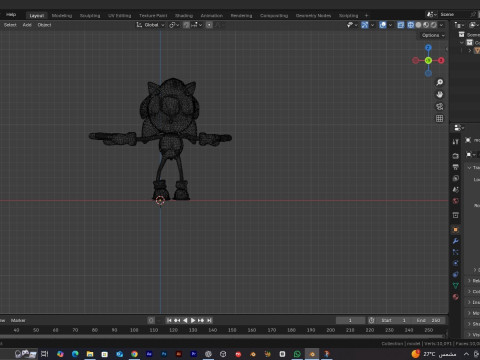Switch to the Layout workspace tab
Screen dimensions: 480x360
(x=37, y=16)
